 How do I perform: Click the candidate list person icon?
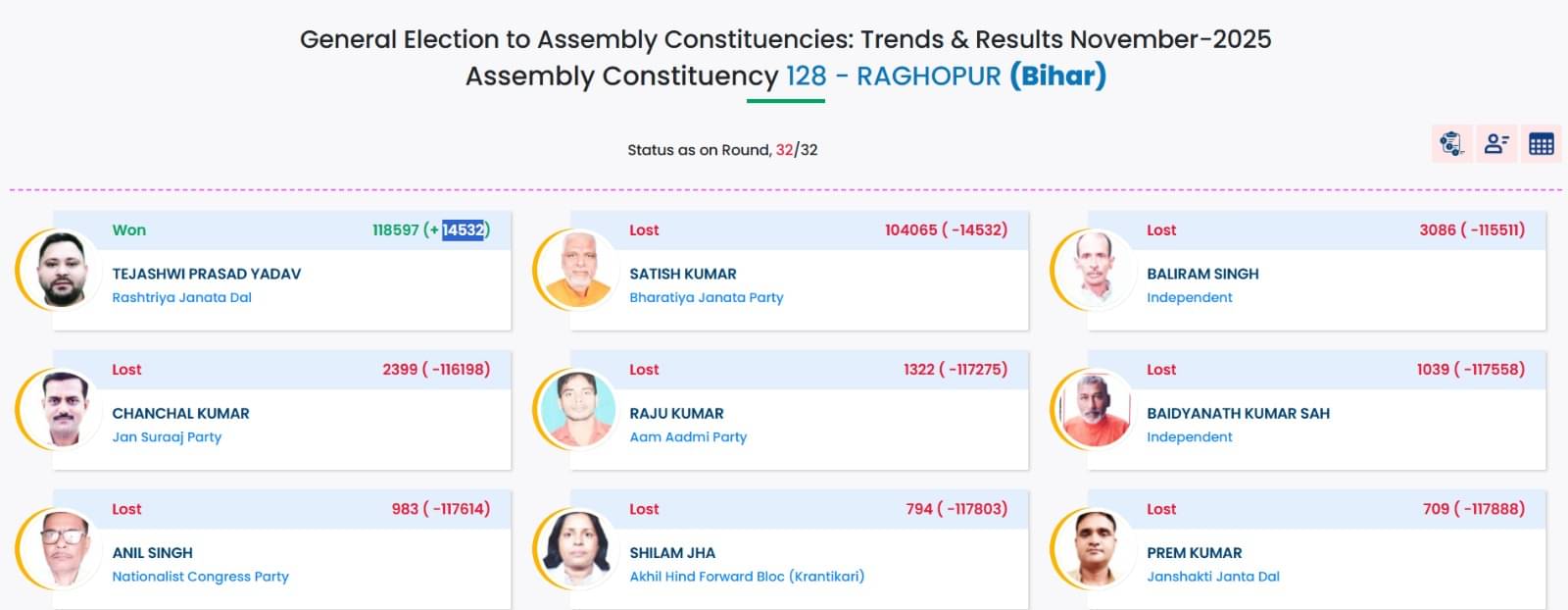click(1496, 144)
